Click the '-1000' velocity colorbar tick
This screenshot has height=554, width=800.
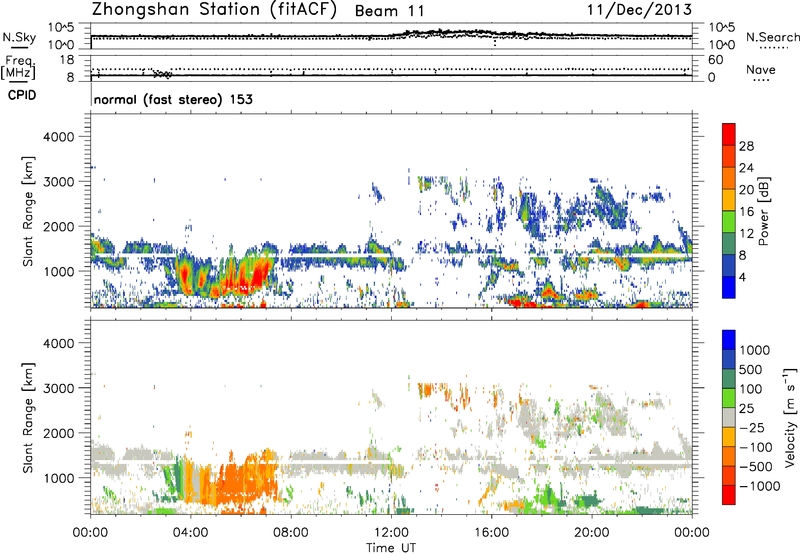pos(760,486)
